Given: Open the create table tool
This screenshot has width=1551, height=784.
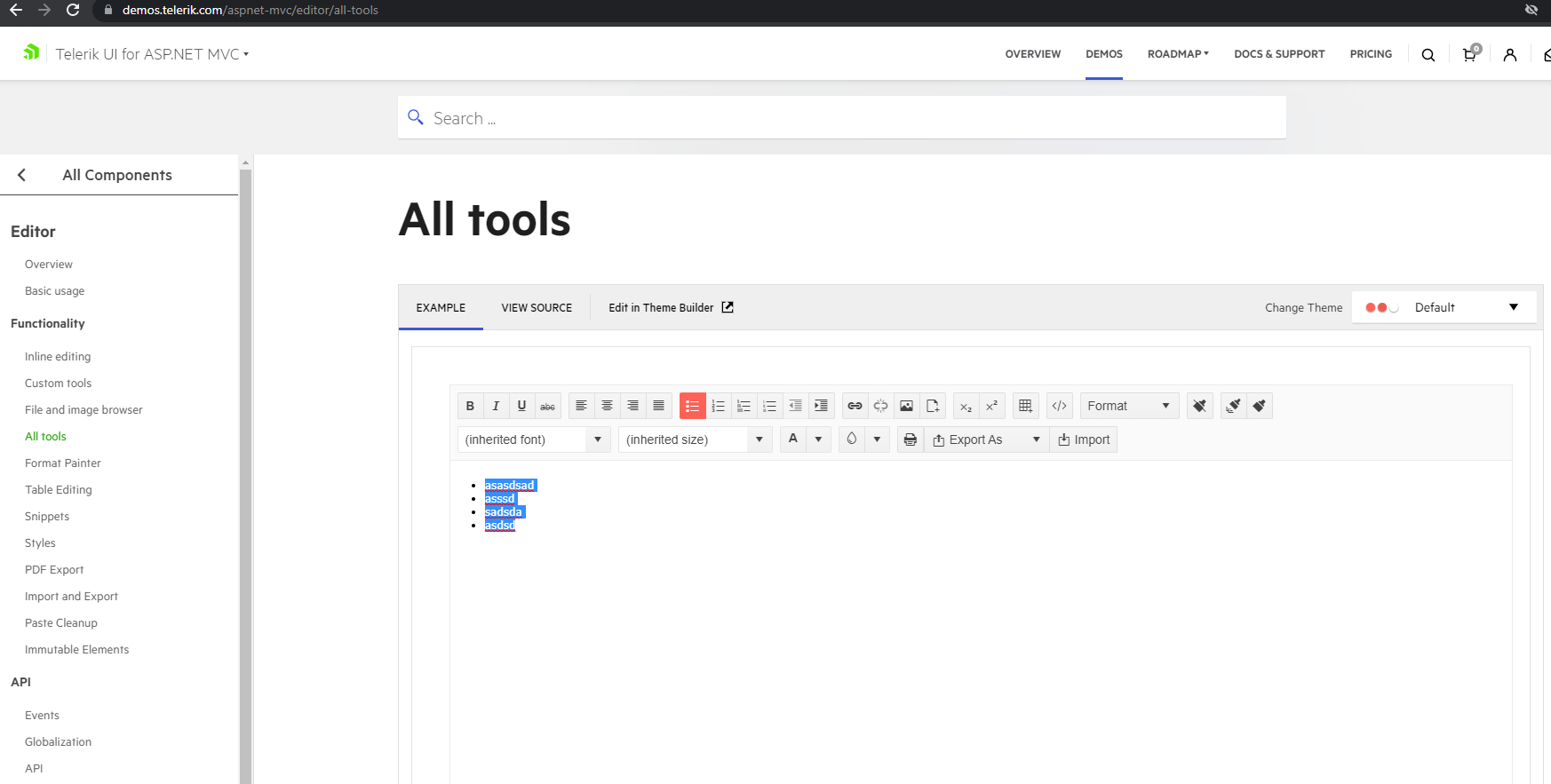Looking at the screenshot, I should coord(1025,406).
